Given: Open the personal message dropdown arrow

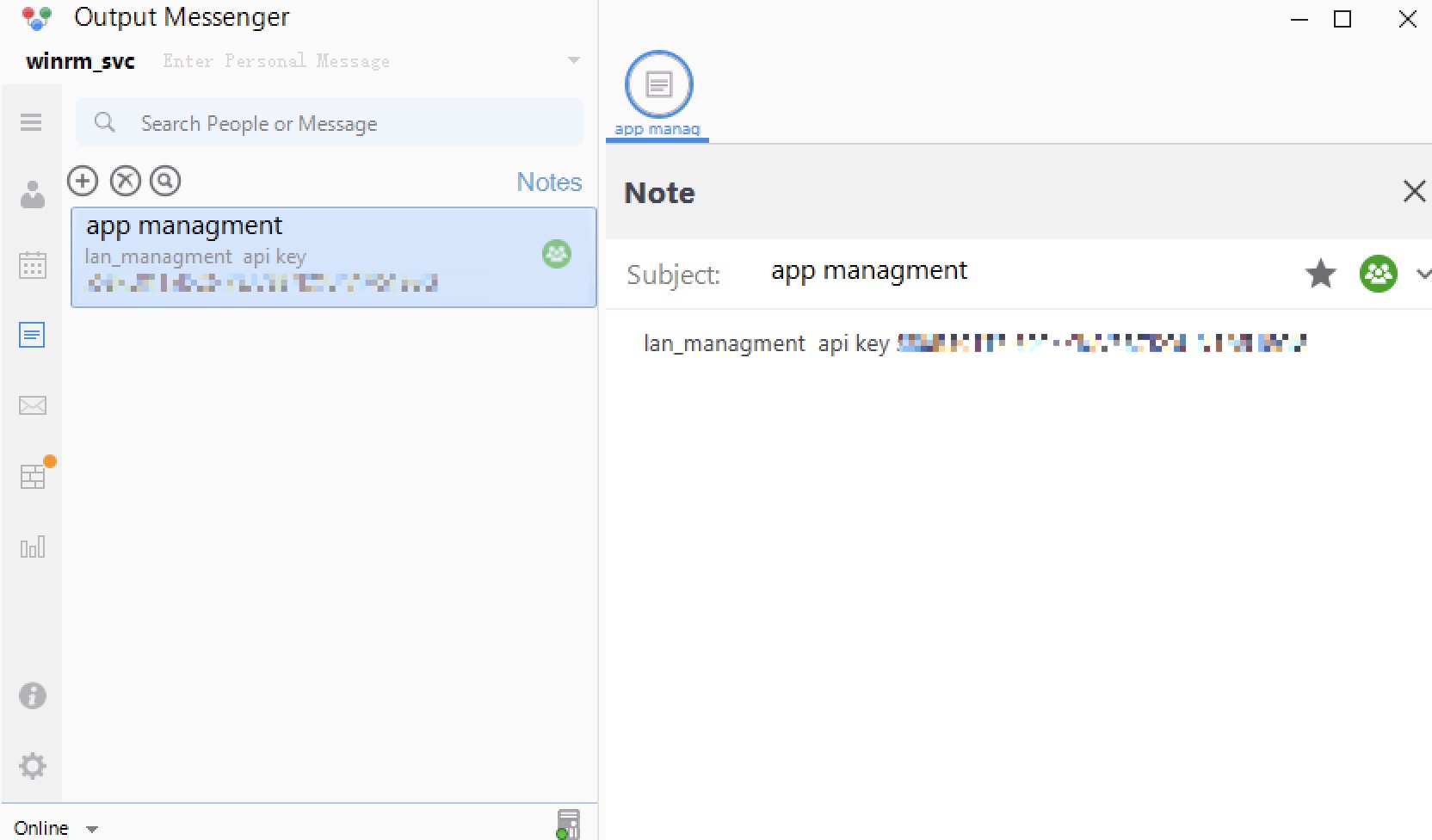Looking at the screenshot, I should tap(574, 60).
